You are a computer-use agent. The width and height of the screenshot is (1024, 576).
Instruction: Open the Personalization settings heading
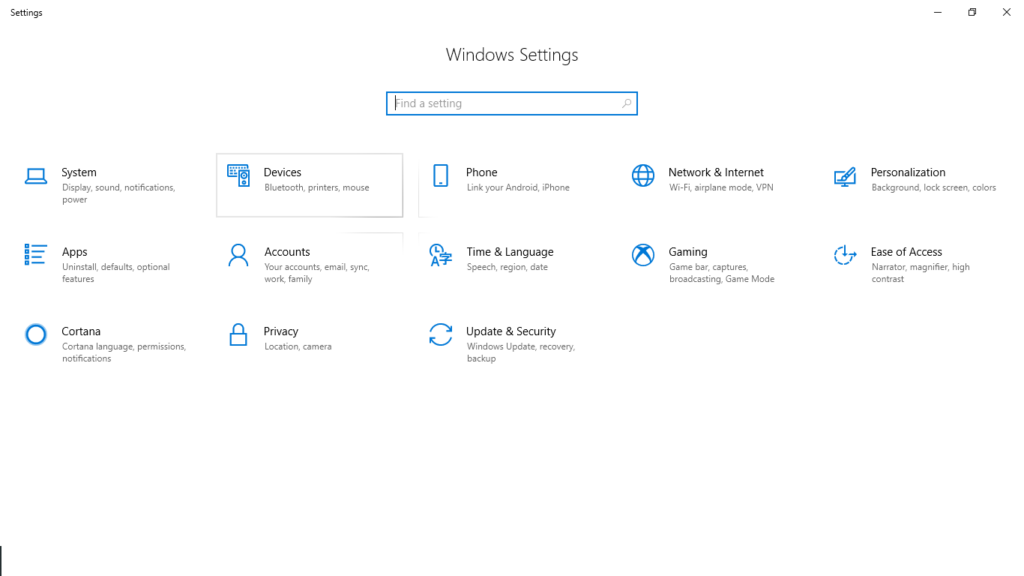[908, 172]
